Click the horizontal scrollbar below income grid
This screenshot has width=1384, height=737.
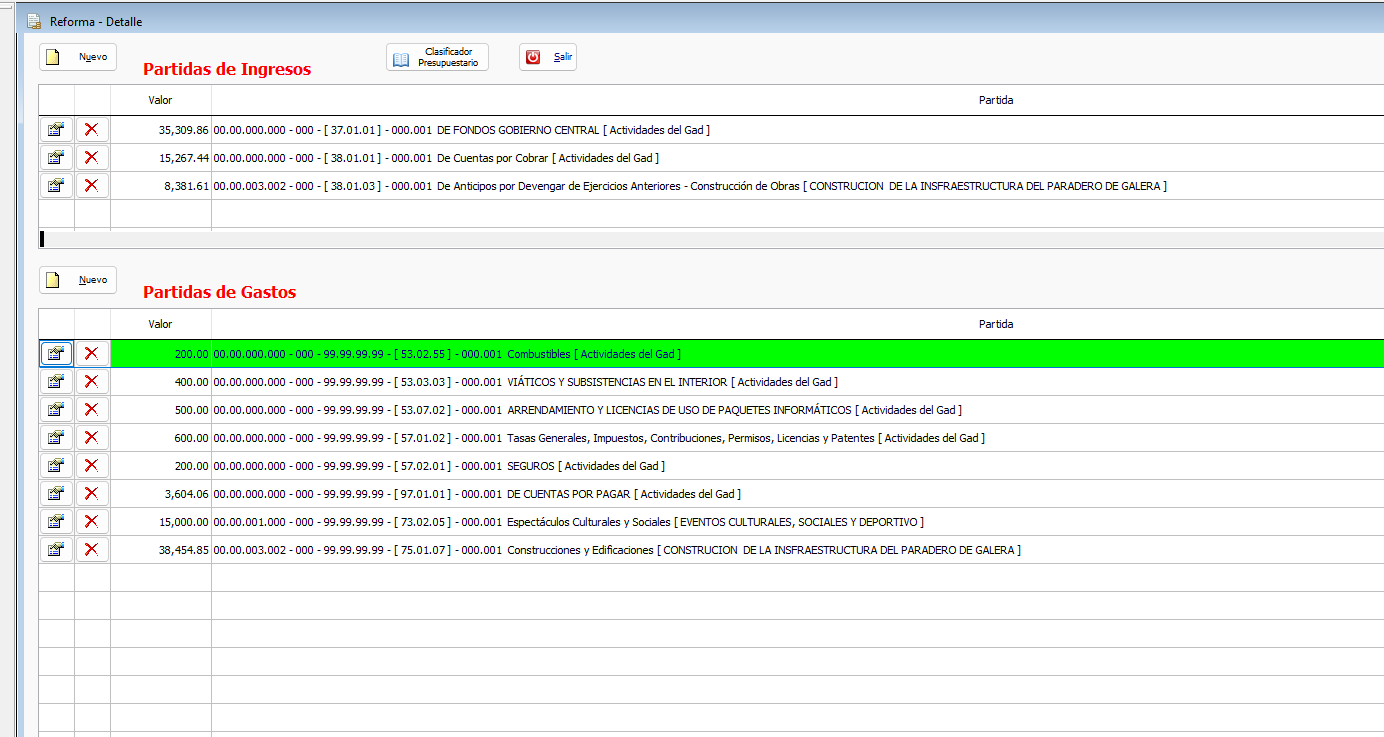coord(700,239)
